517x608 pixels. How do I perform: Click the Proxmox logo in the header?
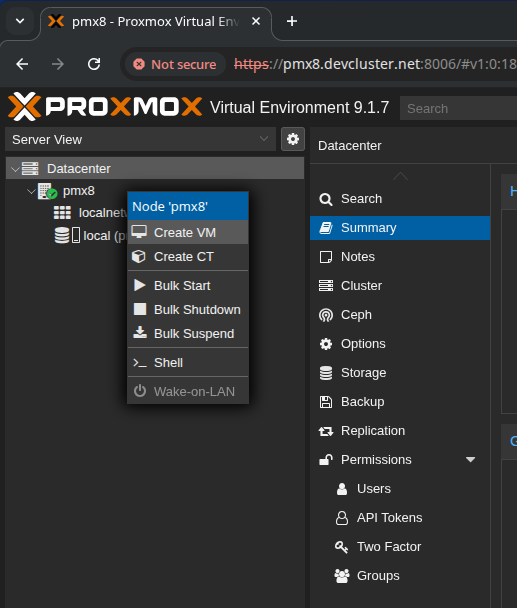pyautogui.click(x=105, y=107)
